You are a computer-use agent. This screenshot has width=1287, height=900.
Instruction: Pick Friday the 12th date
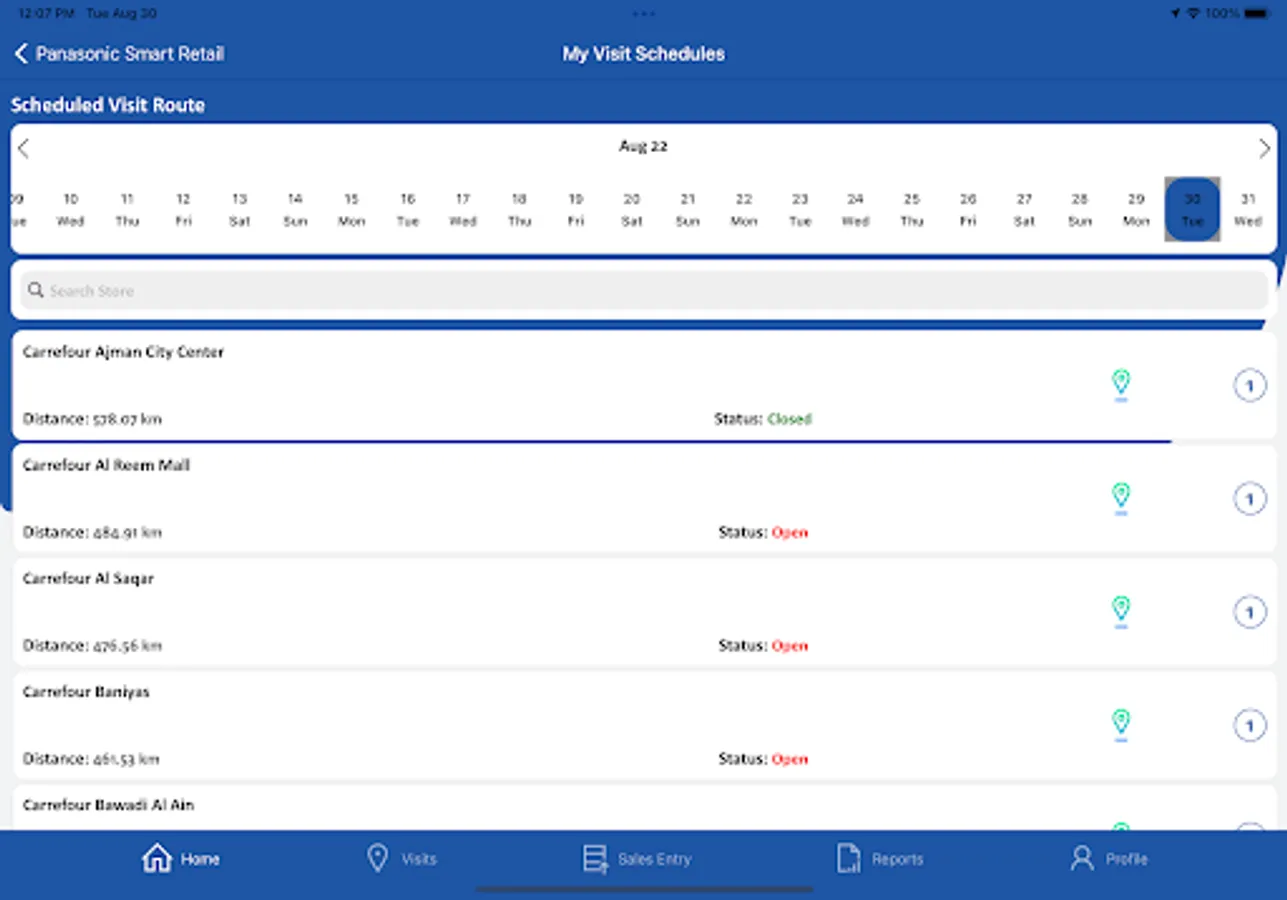183,210
